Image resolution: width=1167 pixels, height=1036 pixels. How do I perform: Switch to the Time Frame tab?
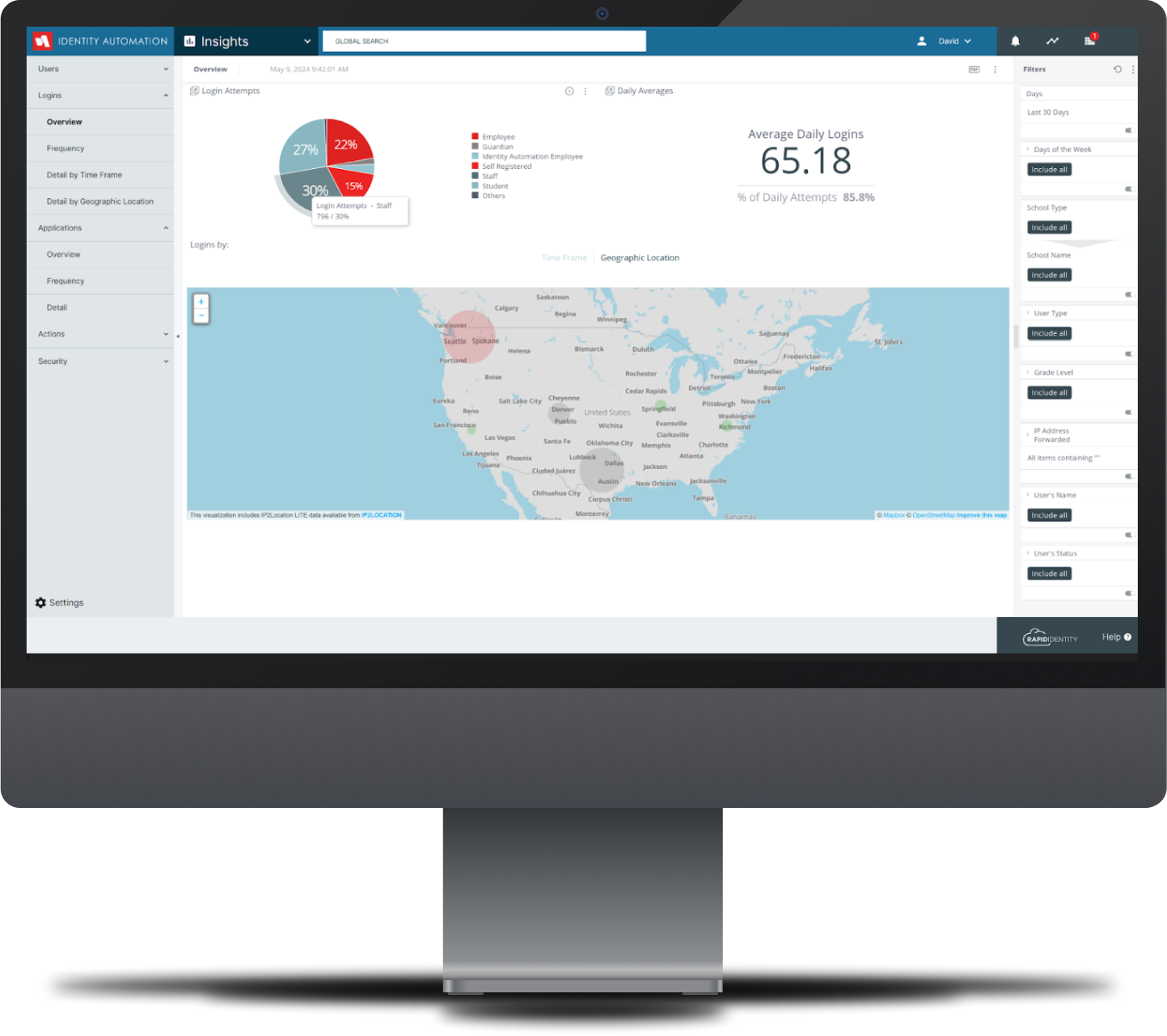[564, 258]
